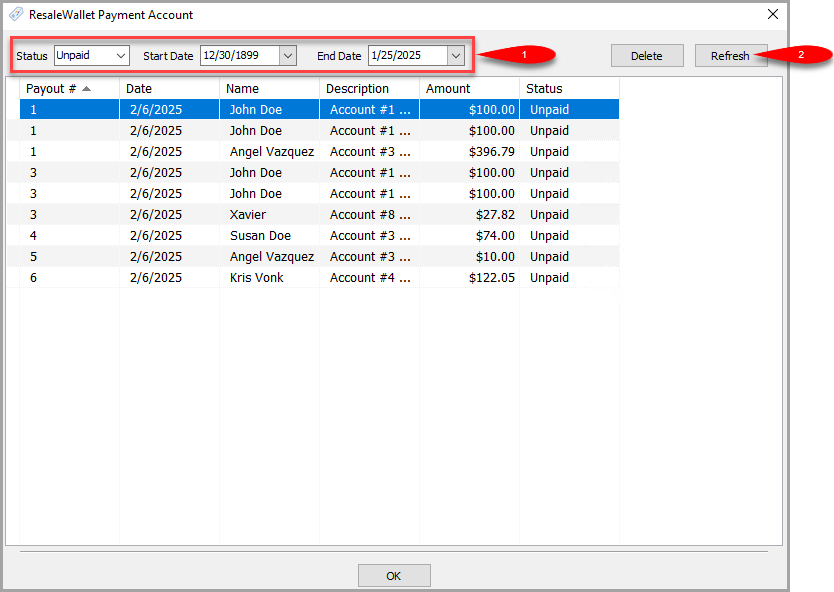The height and width of the screenshot is (592, 834).
Task: Click the Account #8 description cell
Action: 369,214
